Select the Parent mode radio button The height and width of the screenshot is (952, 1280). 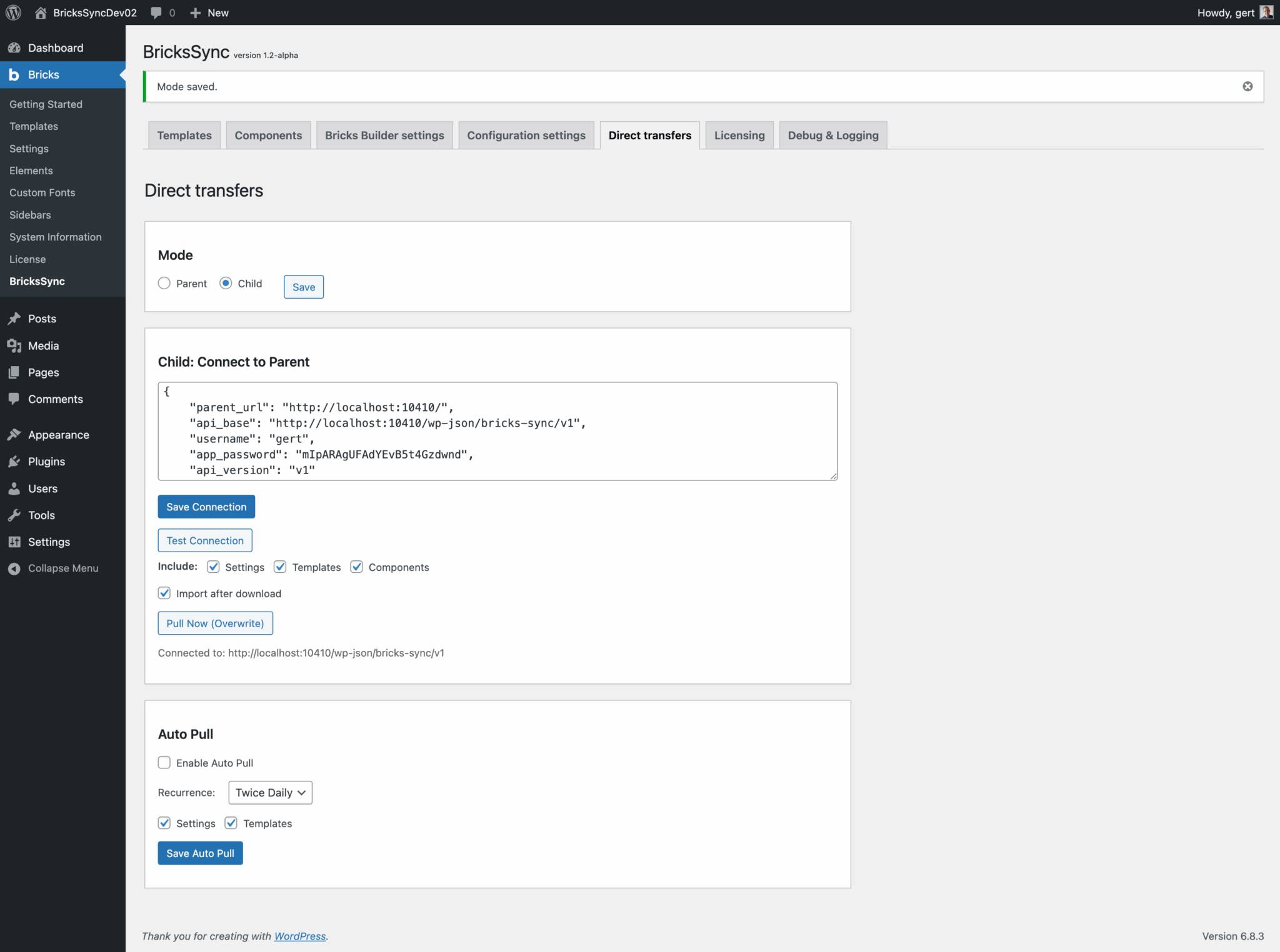tap(164, 283)
